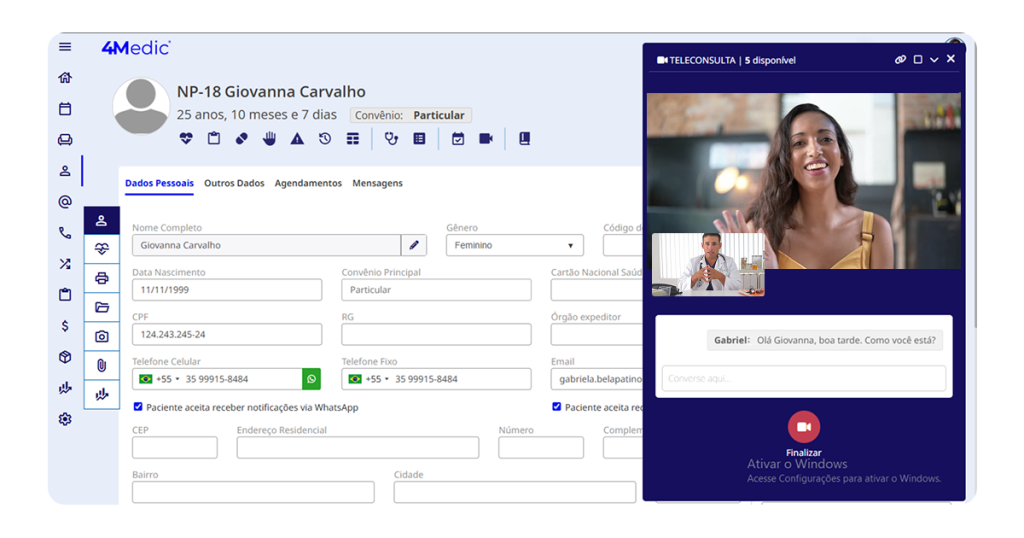
Task: Uncheck the WhatsApp notifications checkbox
Action: coord(138,407)
